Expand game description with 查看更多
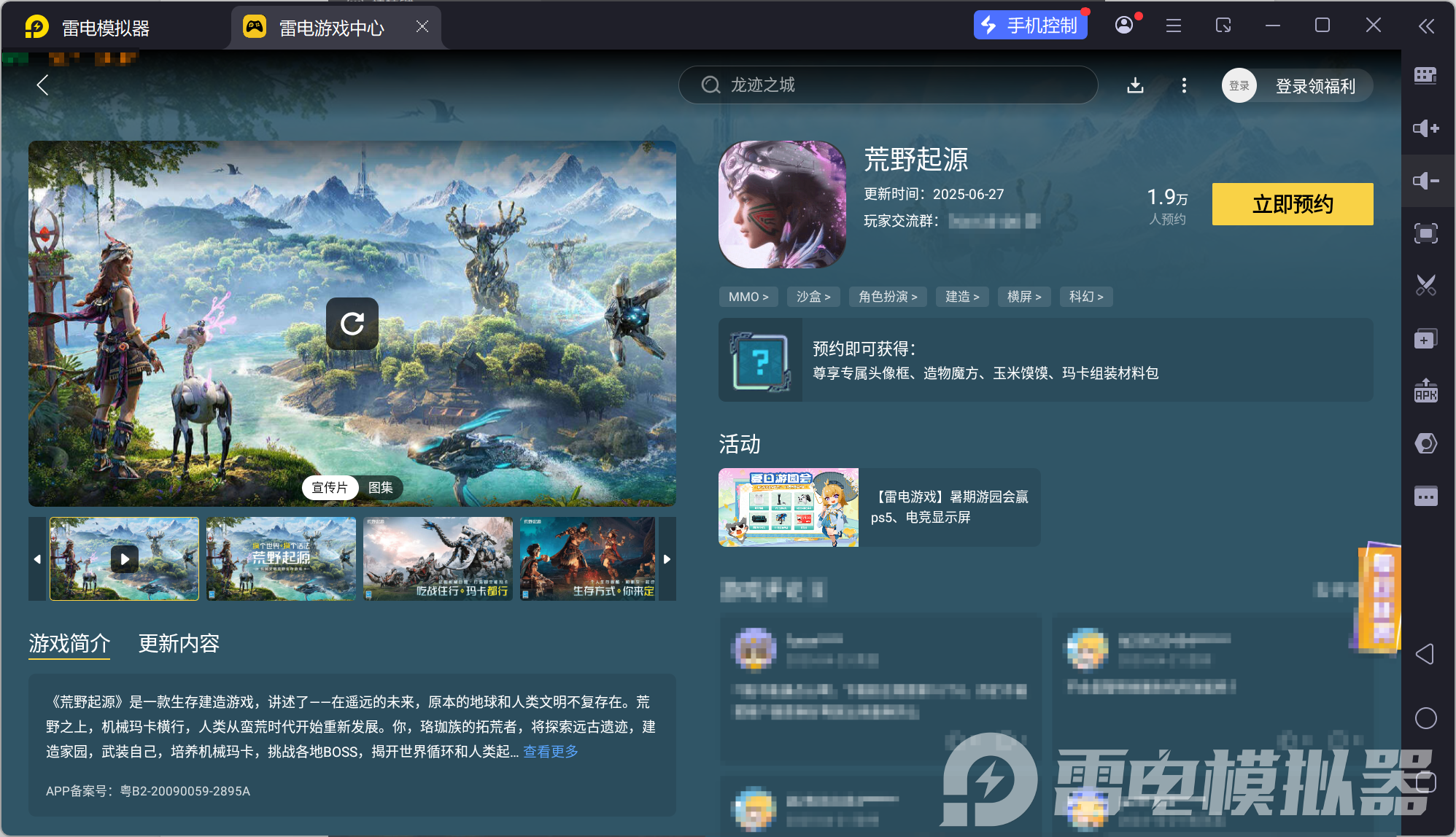1456x837 pixels. coord(549,751)
